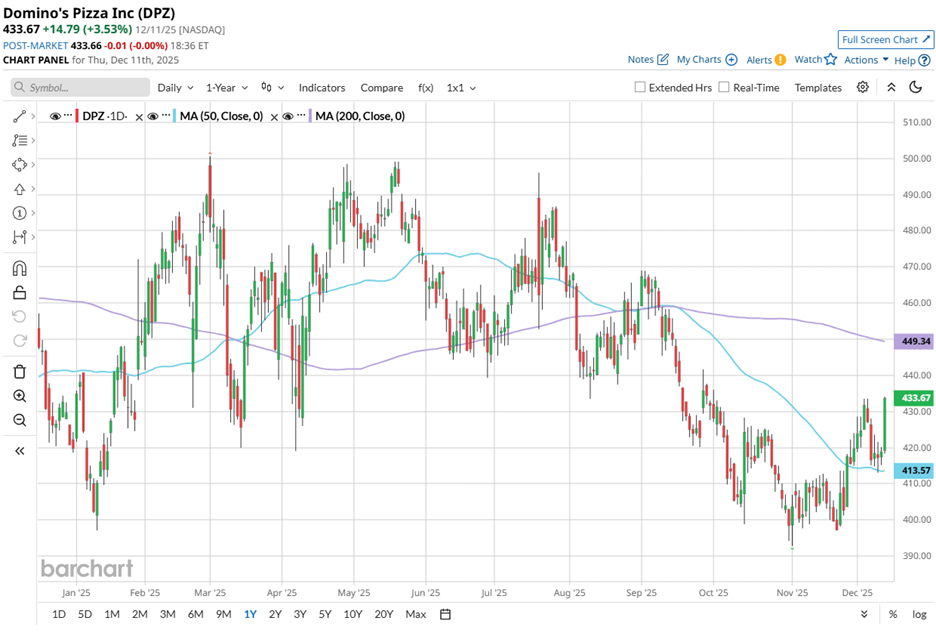Image resolution: width=936 pixels, height=633 pixels.
Task: Activate the magnet snap tool
Action: pos(19,268)
